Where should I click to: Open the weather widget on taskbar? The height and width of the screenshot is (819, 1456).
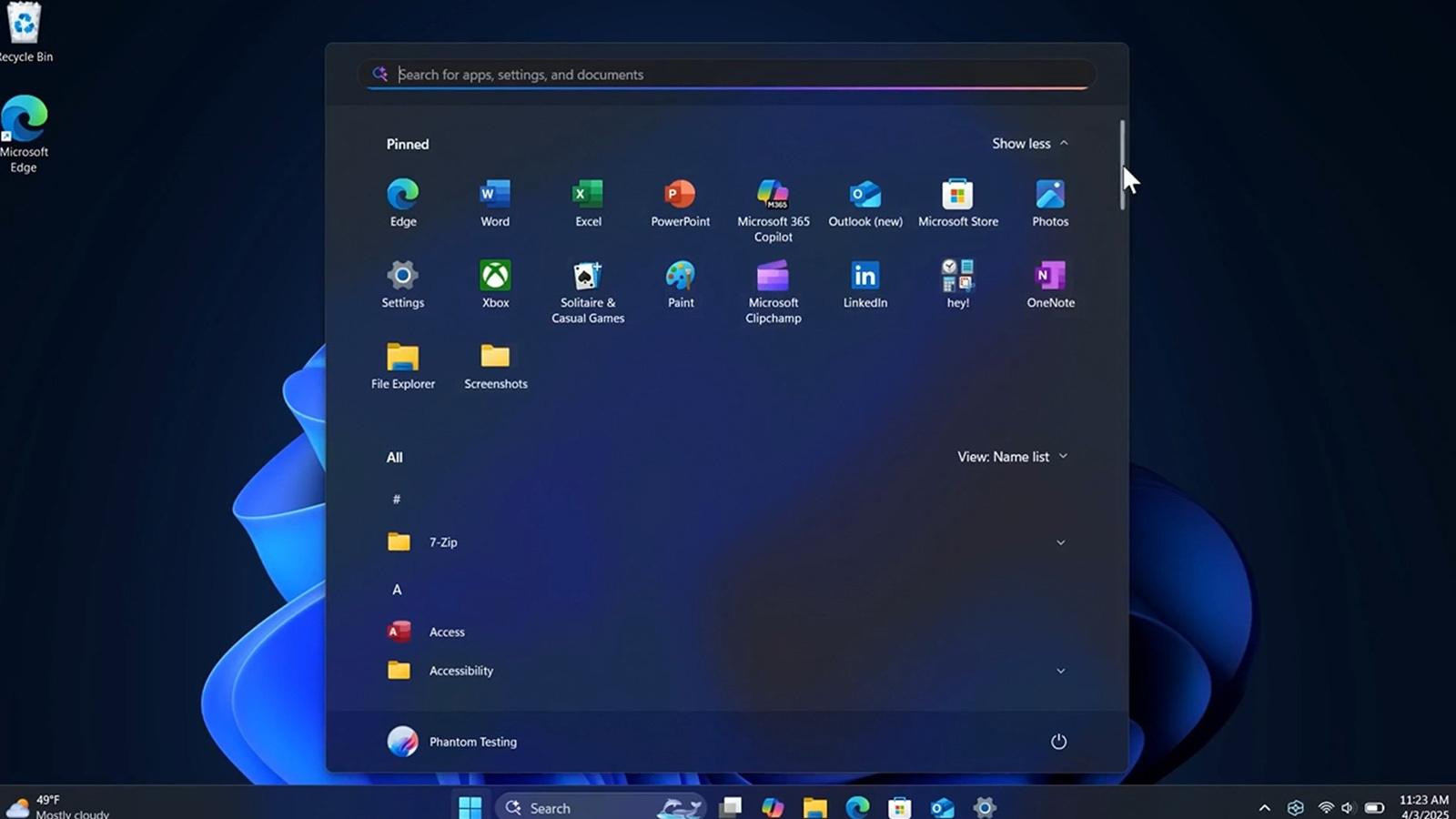58,806
